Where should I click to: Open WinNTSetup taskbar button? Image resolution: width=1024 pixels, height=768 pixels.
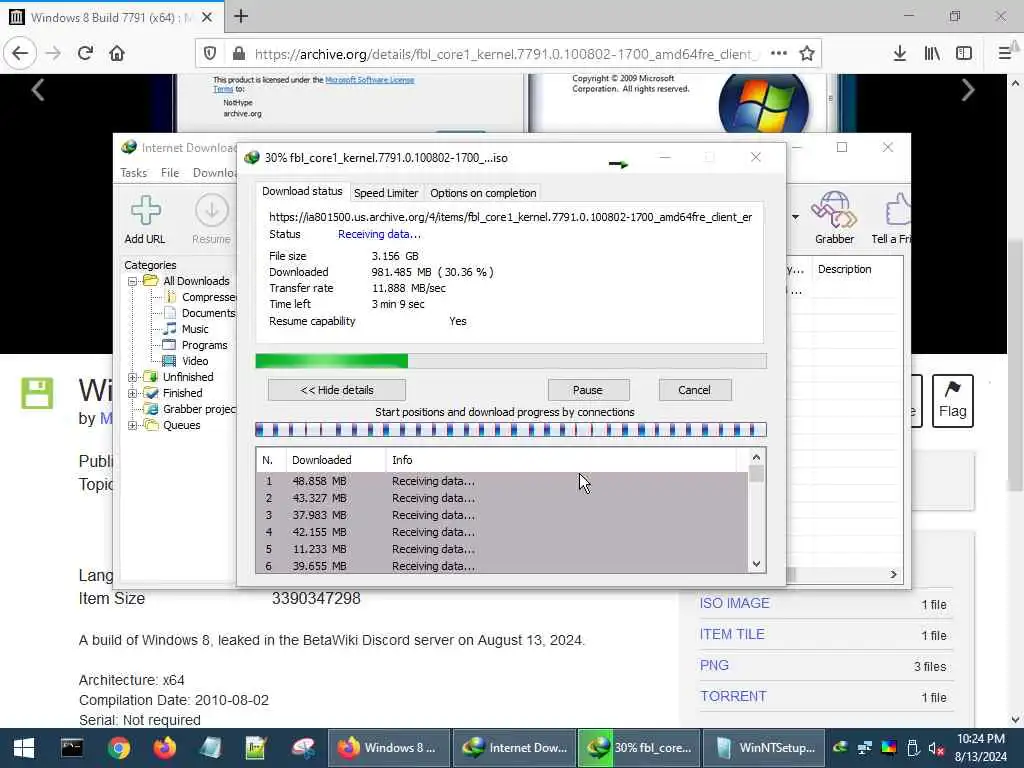pyautogui.click(x=764, y=748)
